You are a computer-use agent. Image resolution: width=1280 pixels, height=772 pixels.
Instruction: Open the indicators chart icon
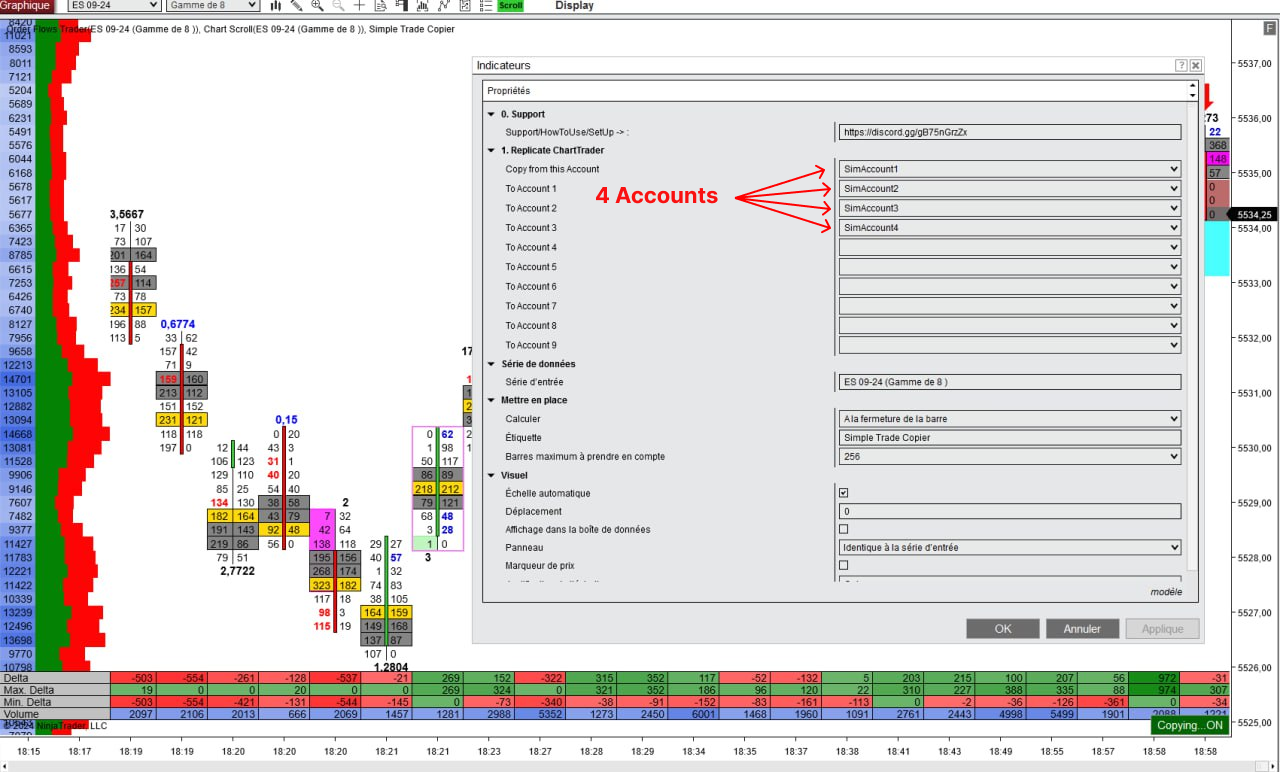(x=423, y=5)
